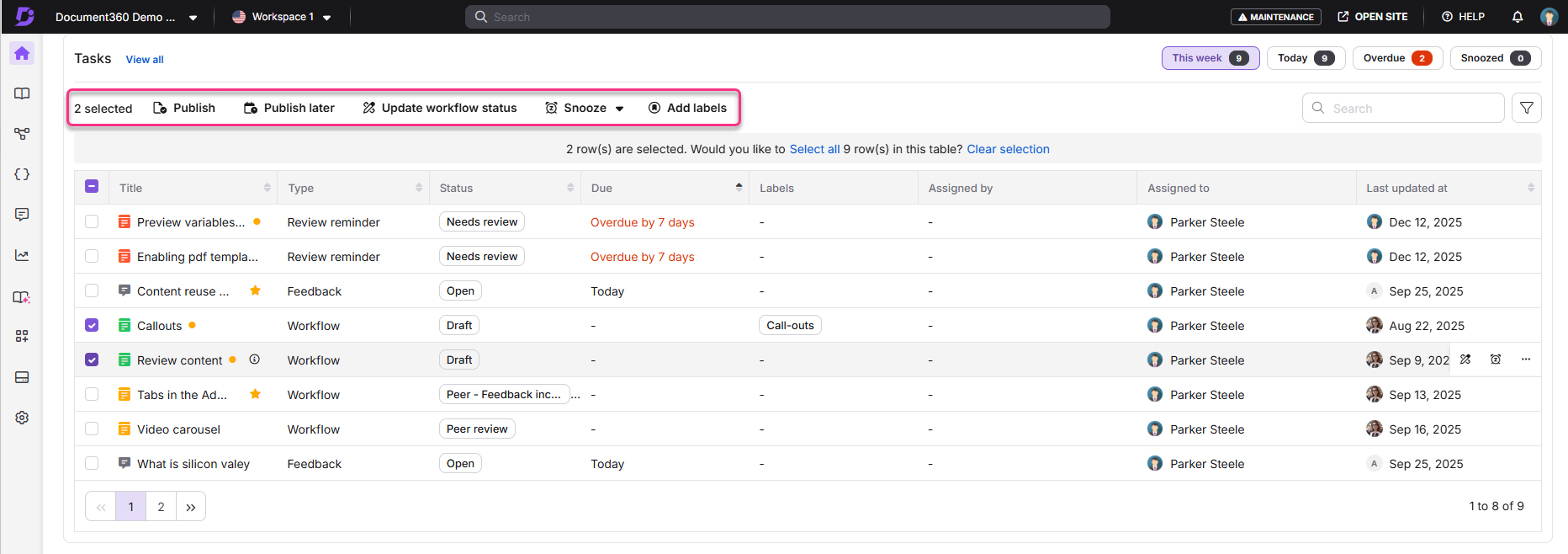This screenshot has height=554, width=1568.
Task: Open the Callouts task title
Action: coord(159,326)
